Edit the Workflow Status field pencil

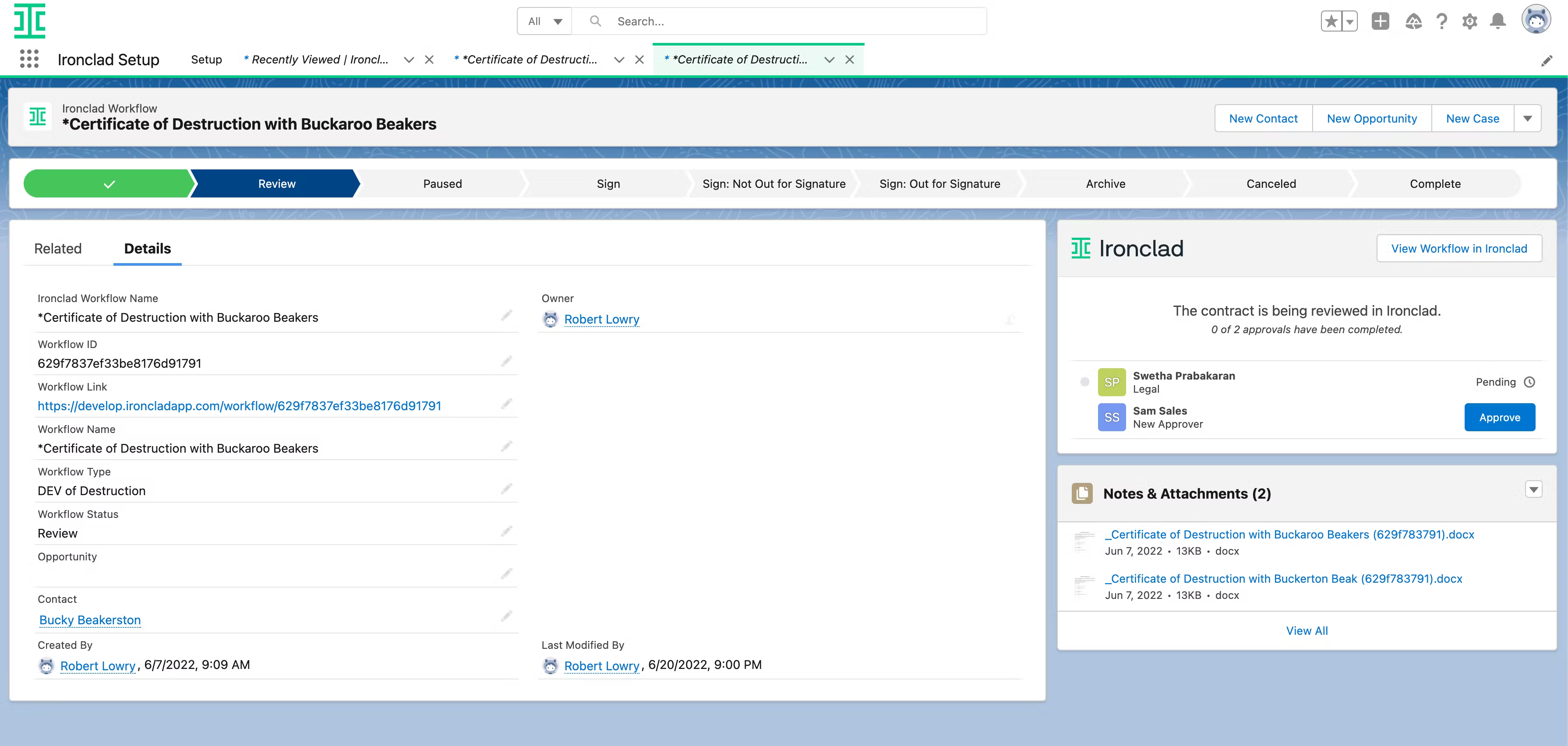[506, 531]
